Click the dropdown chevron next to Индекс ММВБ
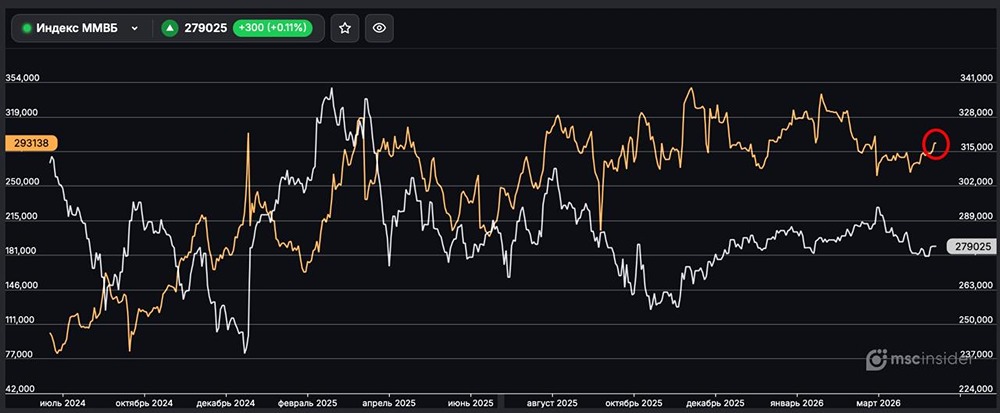The image size is (1000, 413). pos(135,28)
